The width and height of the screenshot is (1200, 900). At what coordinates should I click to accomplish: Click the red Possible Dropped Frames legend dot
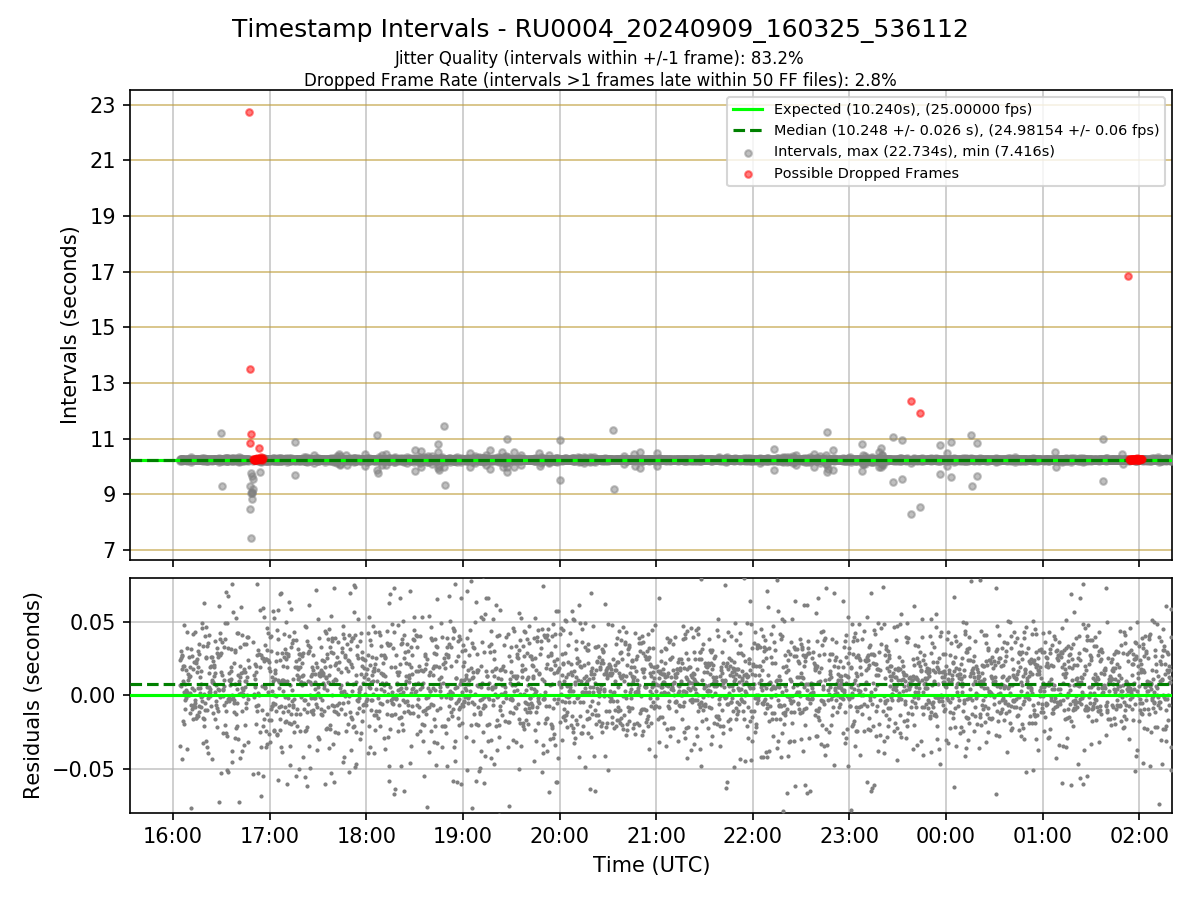pos(748,173)
